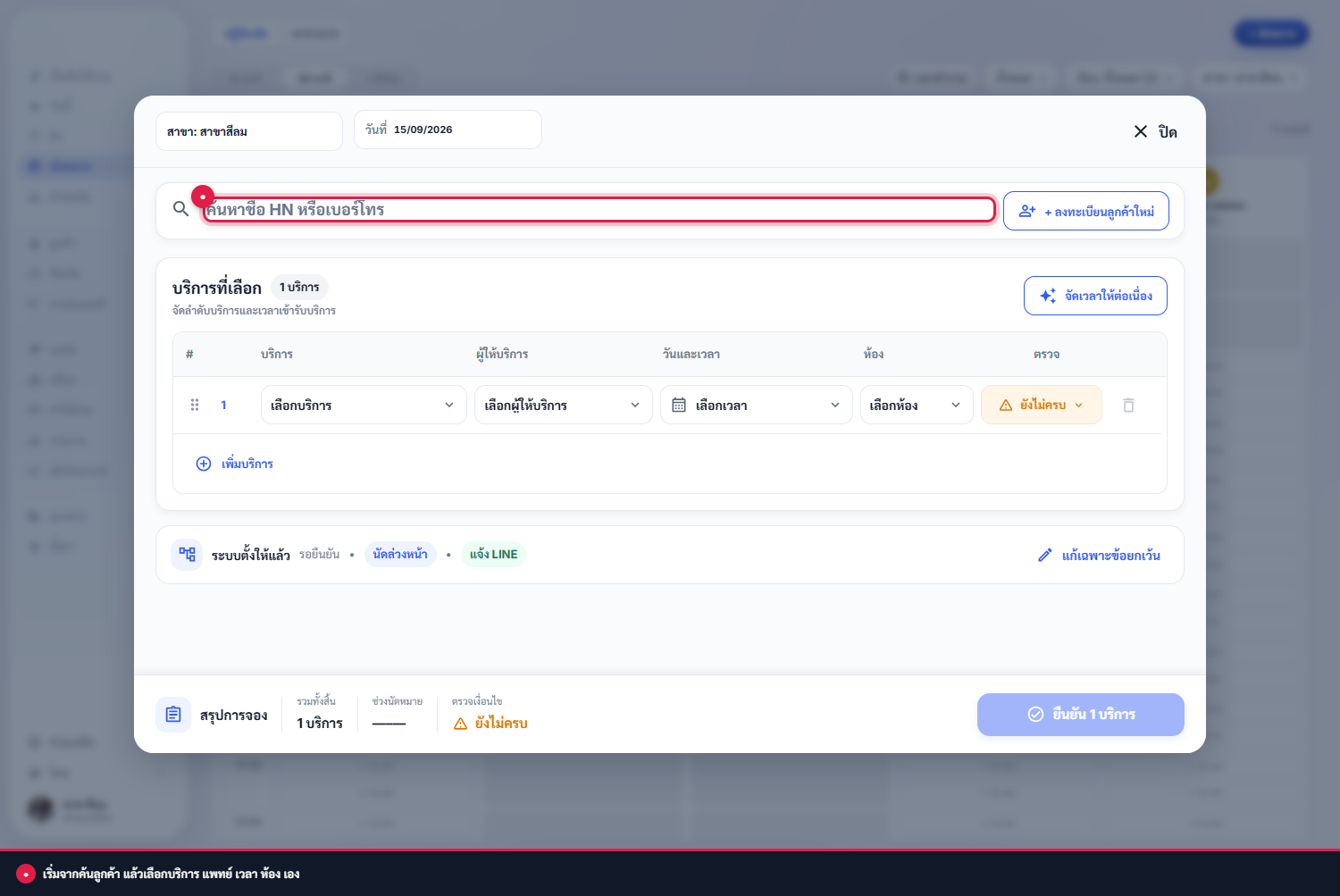The height and width of the screenshot is (896, 1340).
Task: Click the เพิ่มบริการ add service link
Action: point(235,464)
